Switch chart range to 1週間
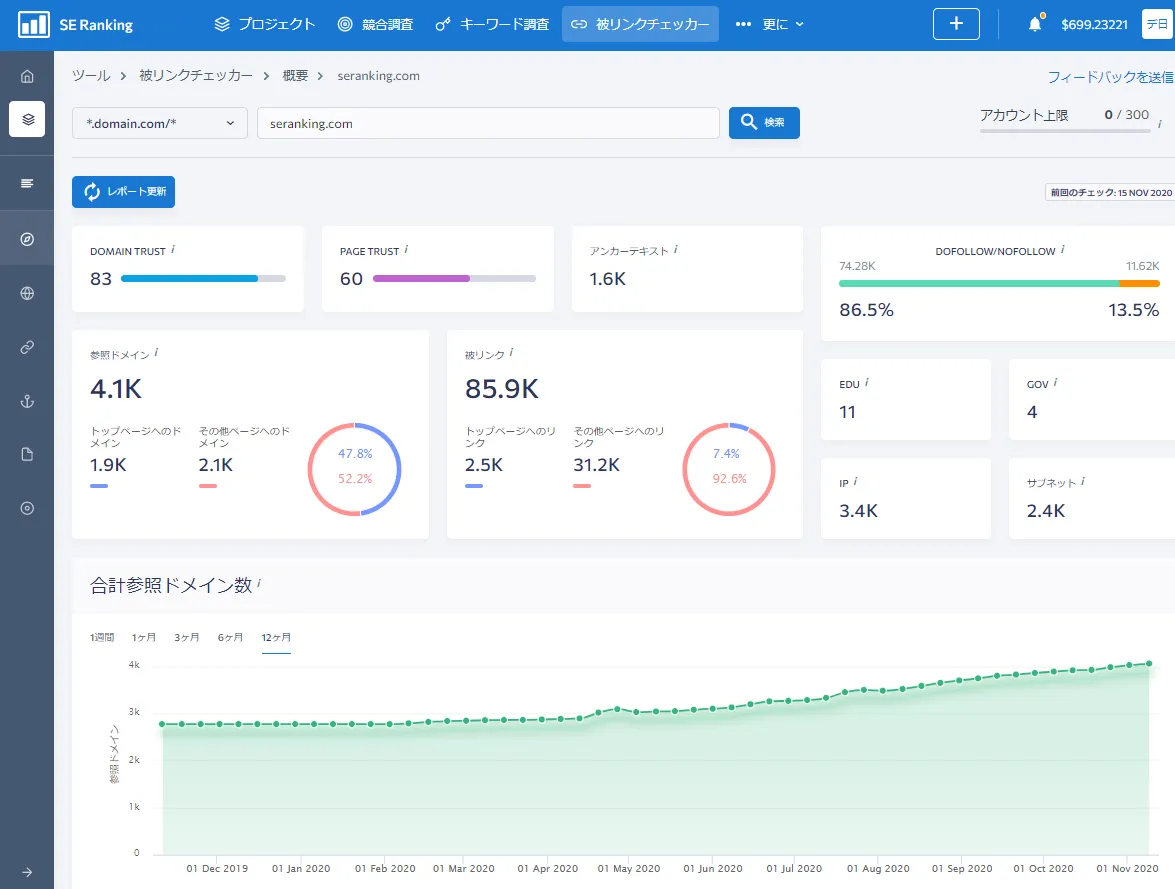The width and height of the screenshot is (1175, 889). [x=102, y=637]
